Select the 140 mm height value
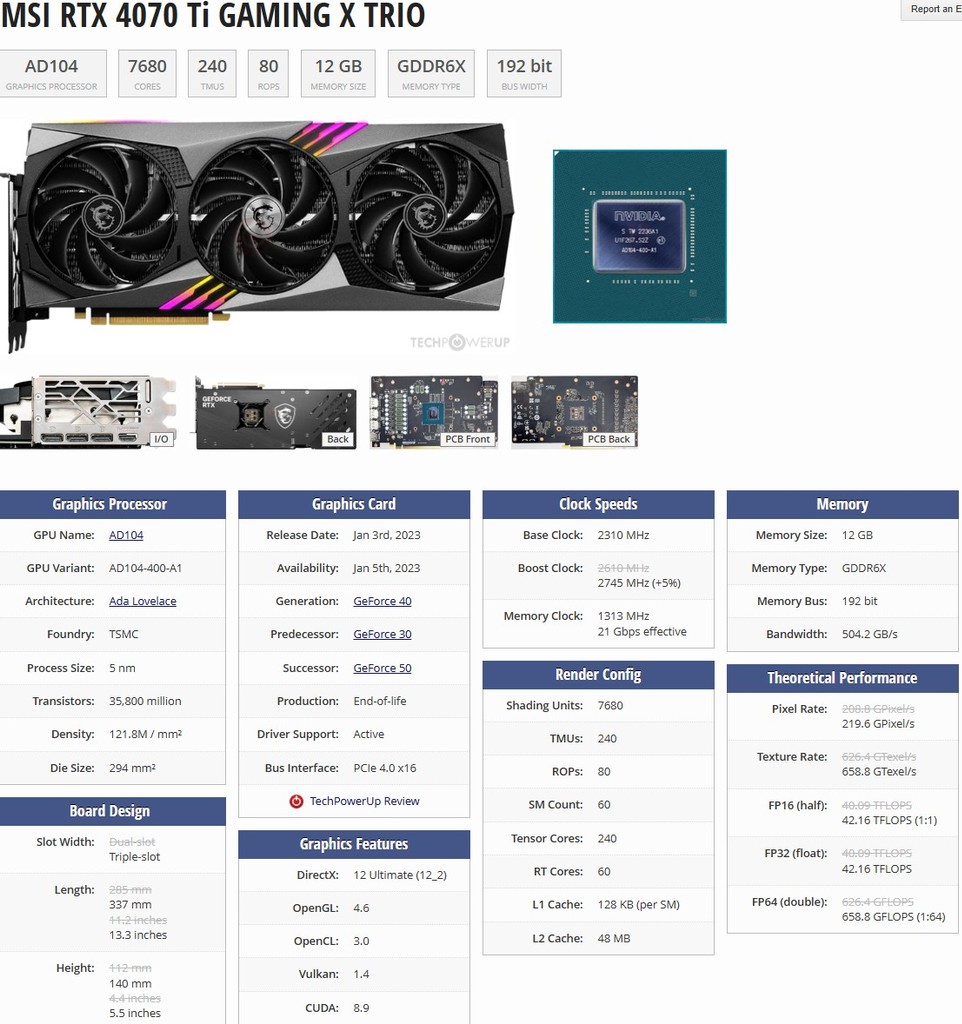The image size is (962, 1024). click(x=130, y=984)
